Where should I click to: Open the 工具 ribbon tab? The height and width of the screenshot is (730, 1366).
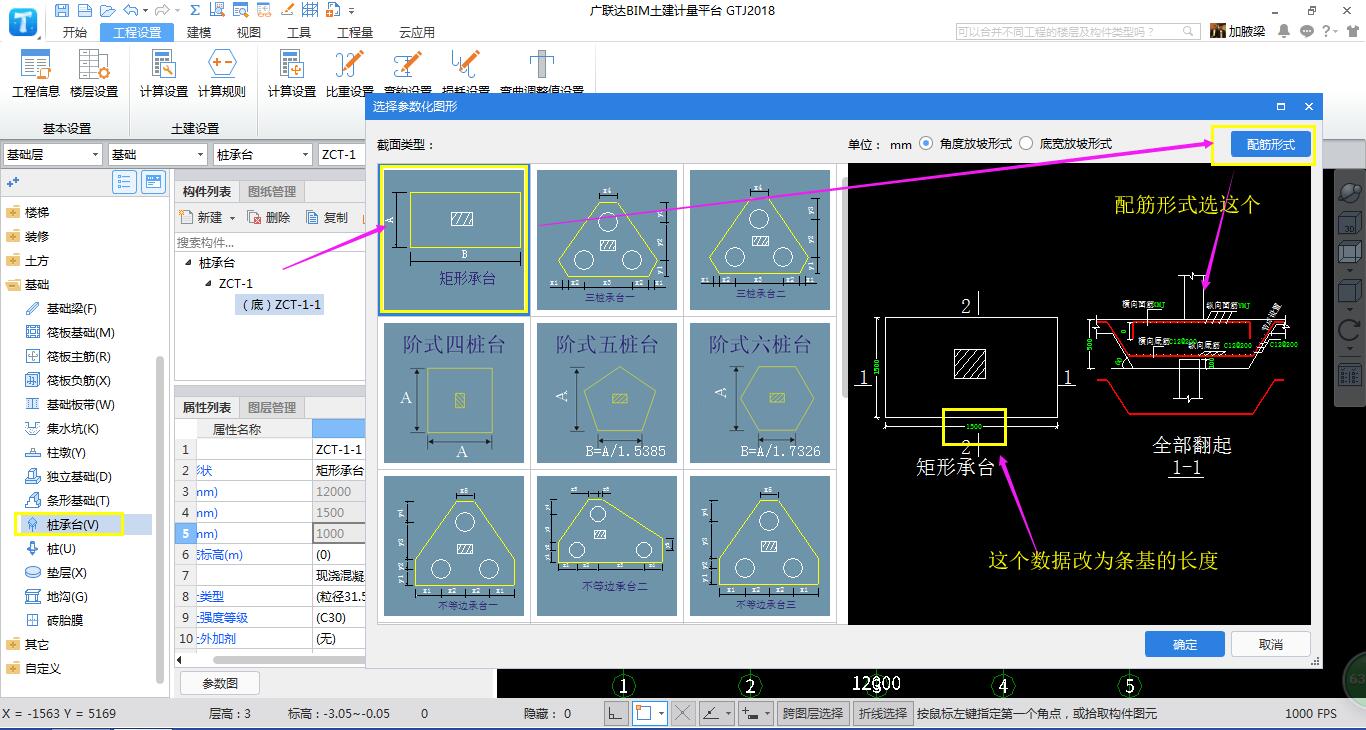point(299,32)
